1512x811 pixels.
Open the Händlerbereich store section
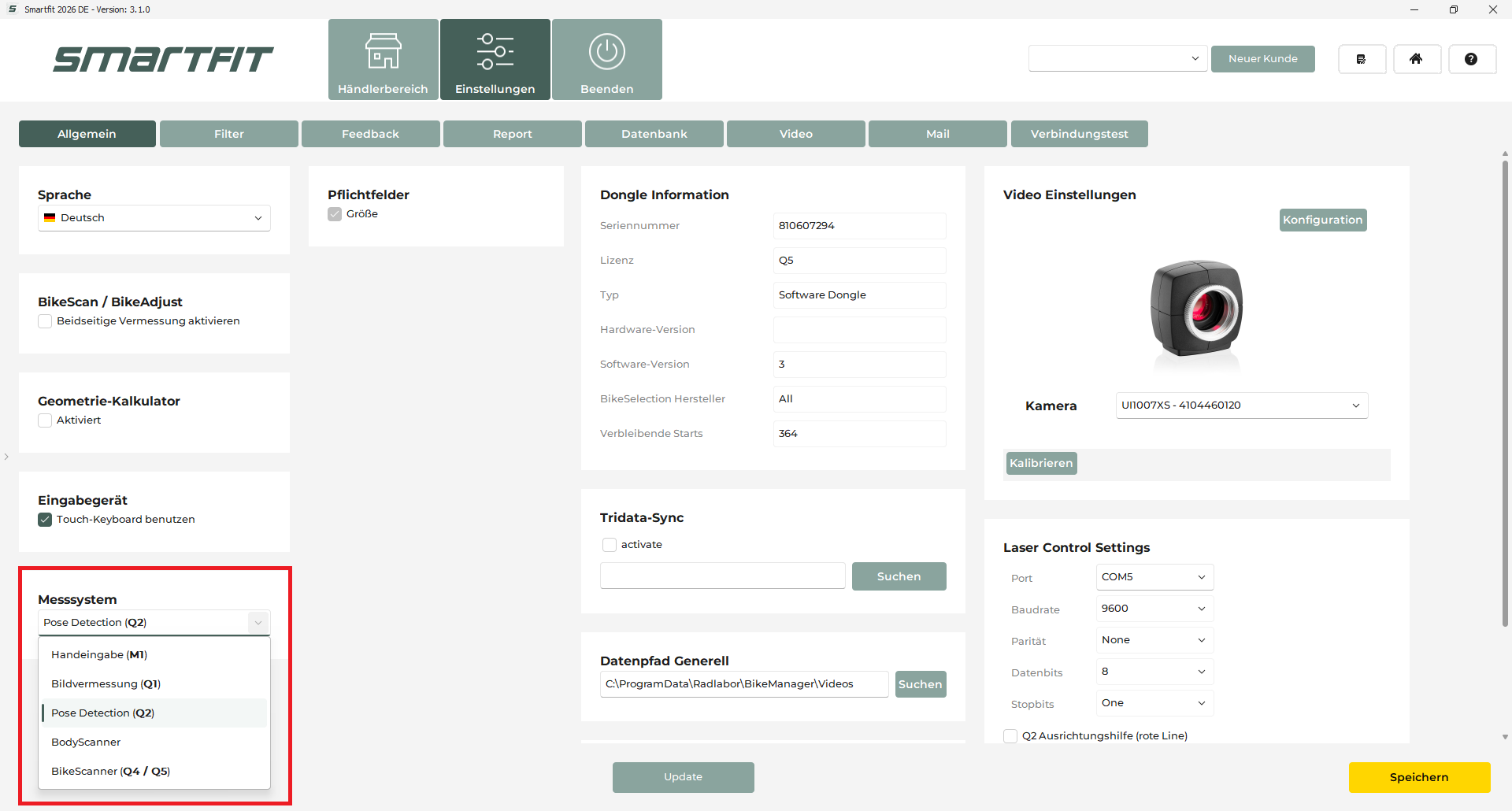pos(383,60)
